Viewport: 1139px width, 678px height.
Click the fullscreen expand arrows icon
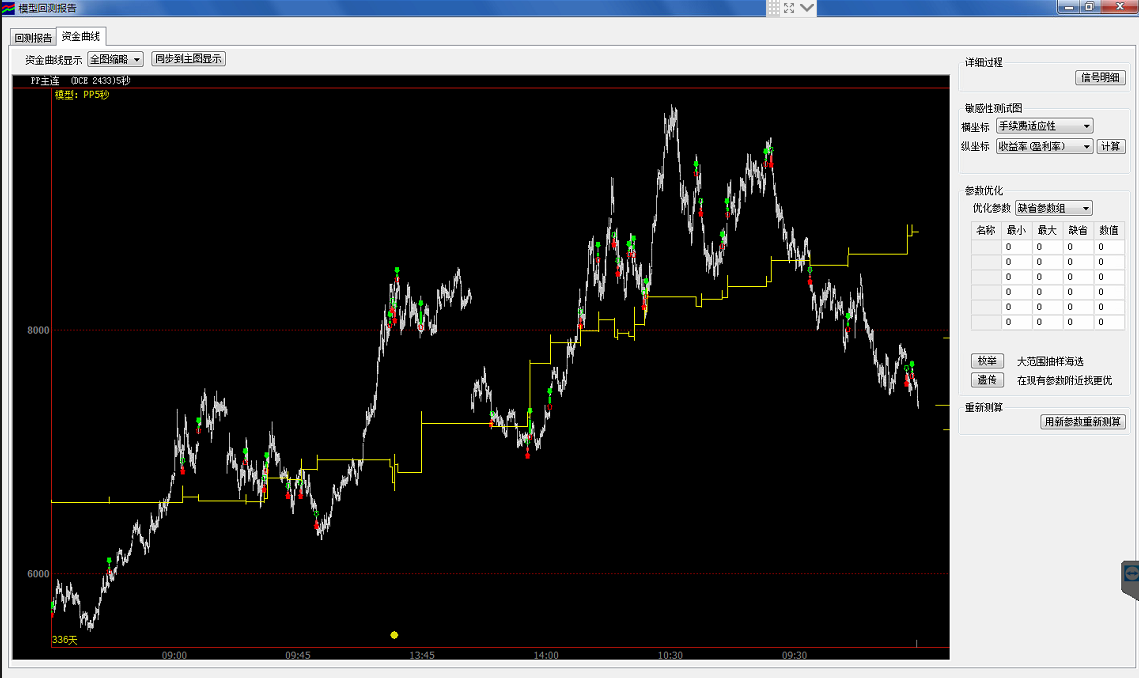789,8
